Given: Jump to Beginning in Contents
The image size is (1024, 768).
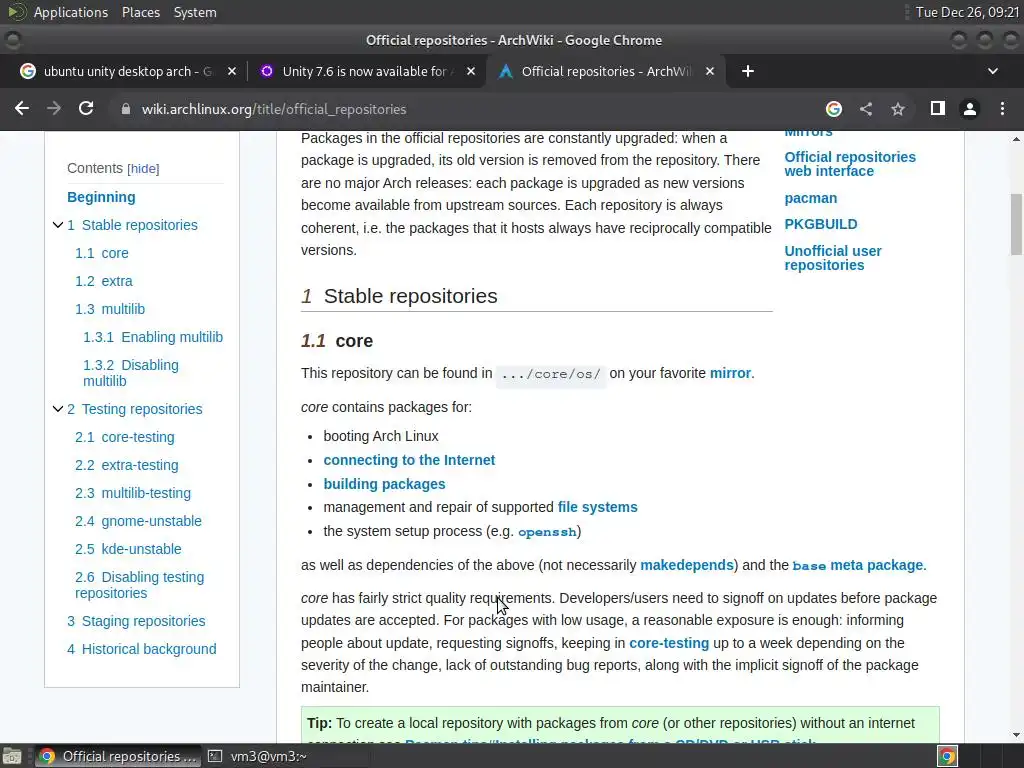Looking at the screenshot, I should pyautogui.click(x=101, y=197).
